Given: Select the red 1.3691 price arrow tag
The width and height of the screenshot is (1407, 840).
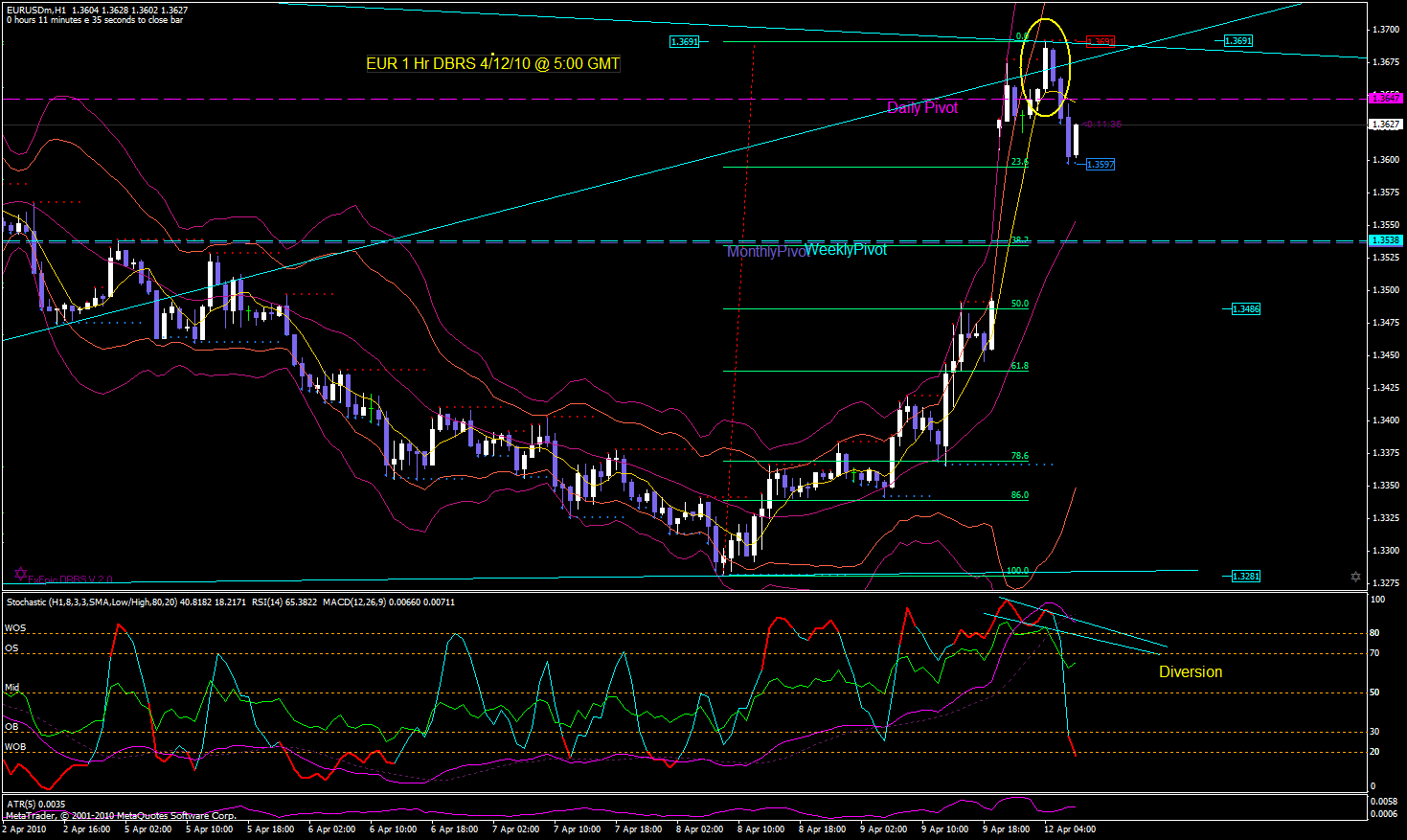Looking at the screenshot, I should pyautogui.click(x=1100, y=42).
